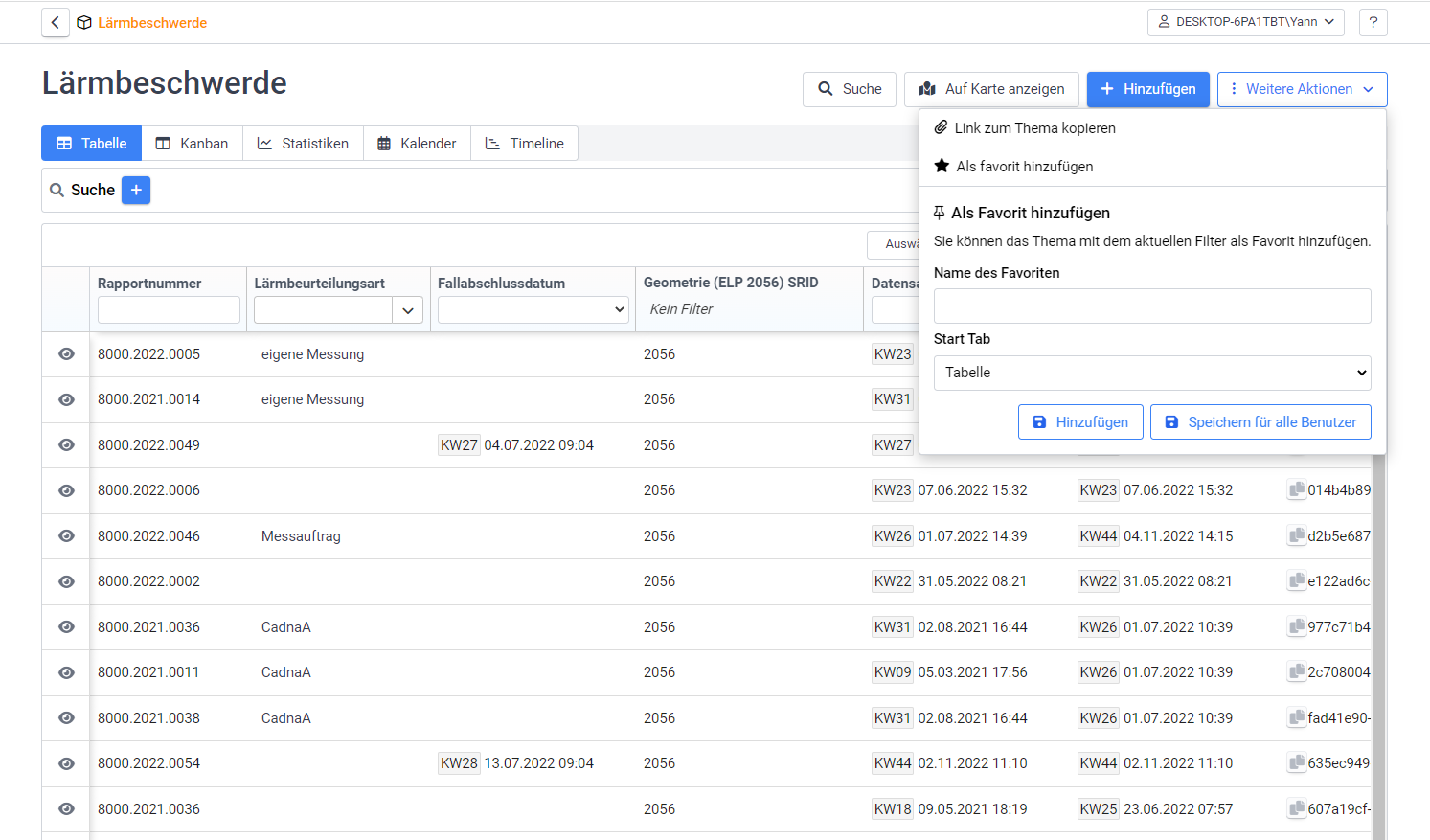The image size is (1430, 840).
Task: Copy the ID 635ec949 with copy icon
Action: [x=1296, y=763]
